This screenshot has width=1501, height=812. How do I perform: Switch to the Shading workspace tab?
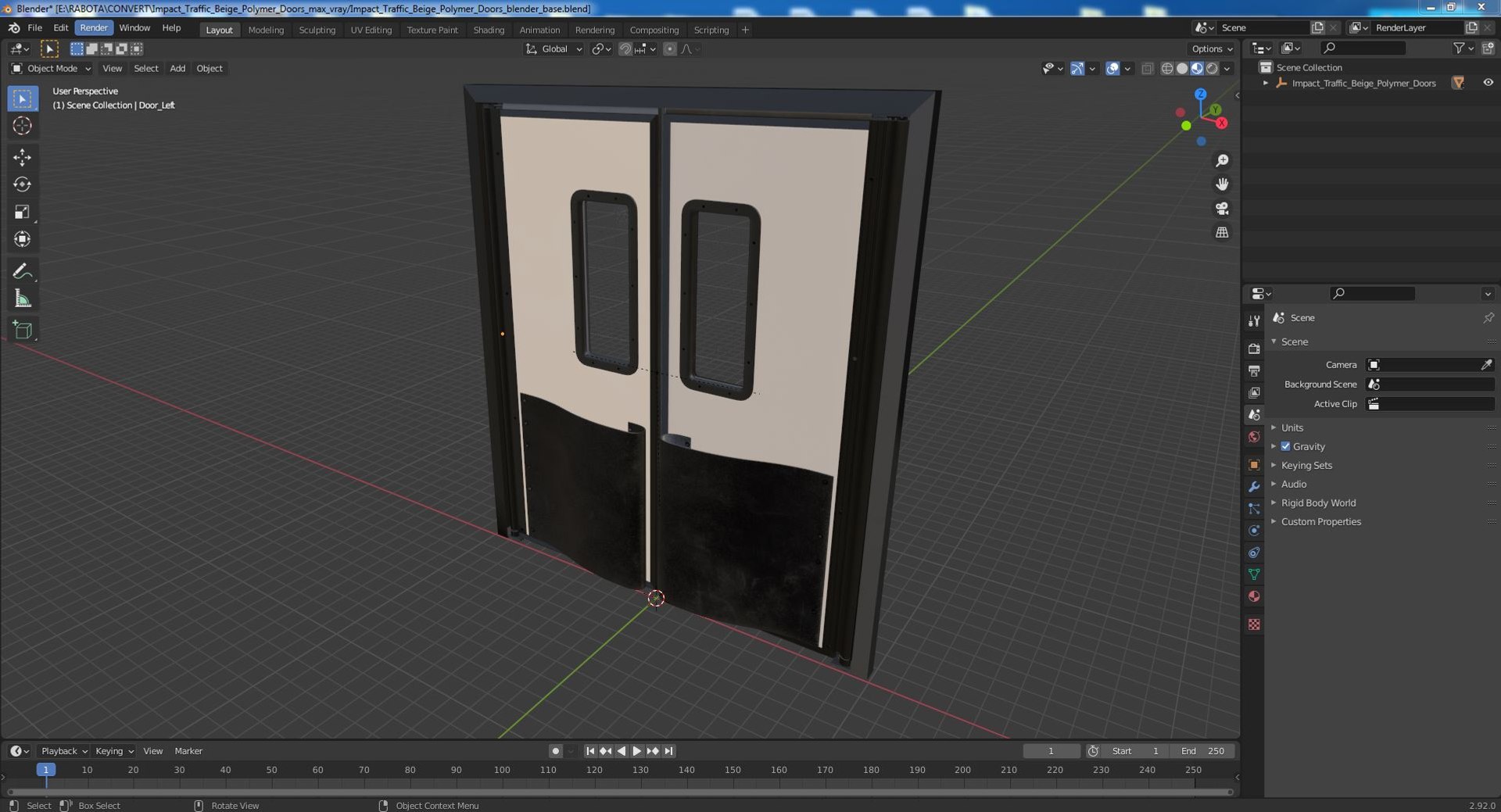pyautogui.click(x=489, y=30)
